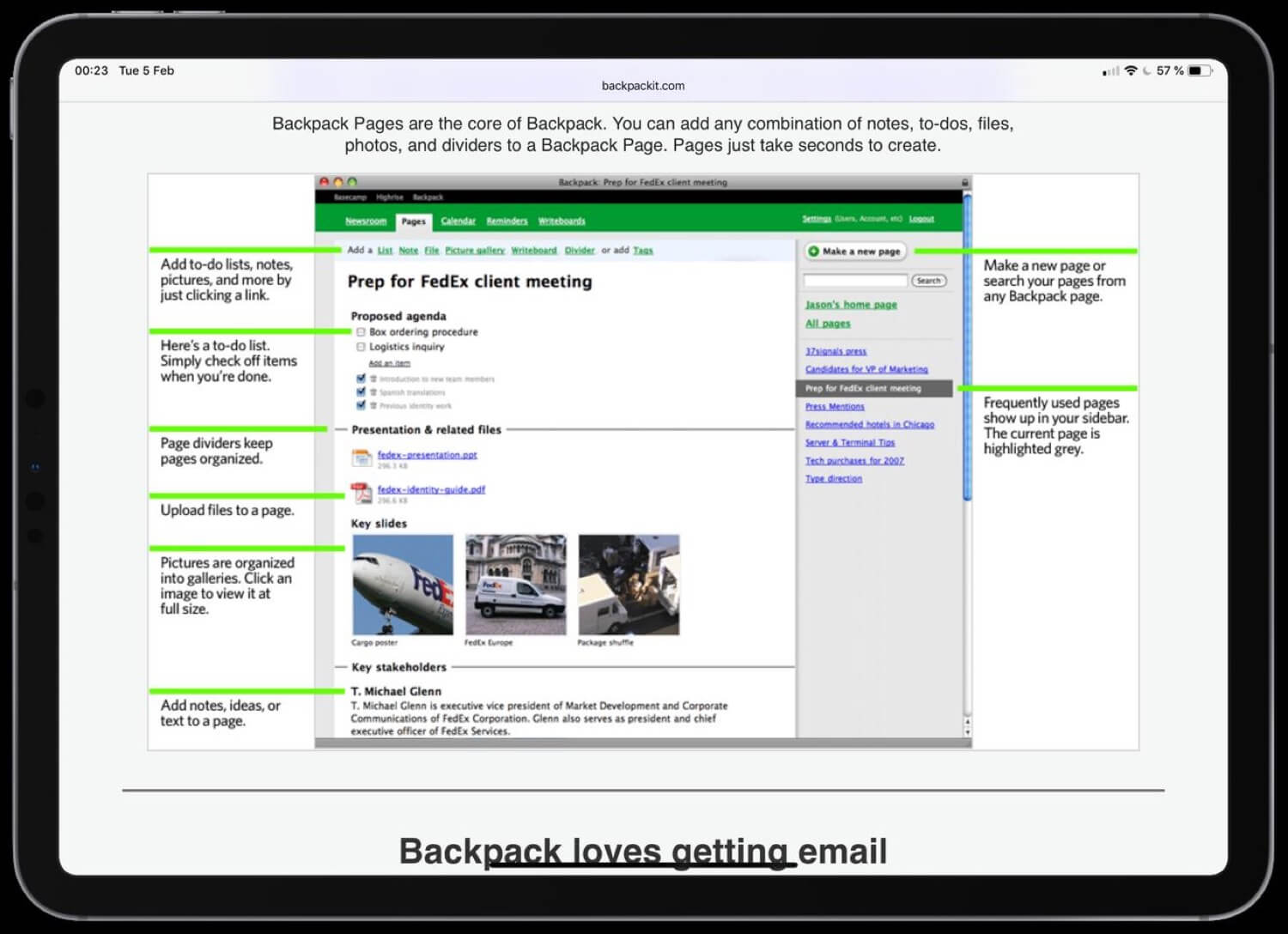Screen dimensions: 1288x934
Task: Select highlighted 'Prep for FedEx client meeting' sidebar item
Action: 874,388
